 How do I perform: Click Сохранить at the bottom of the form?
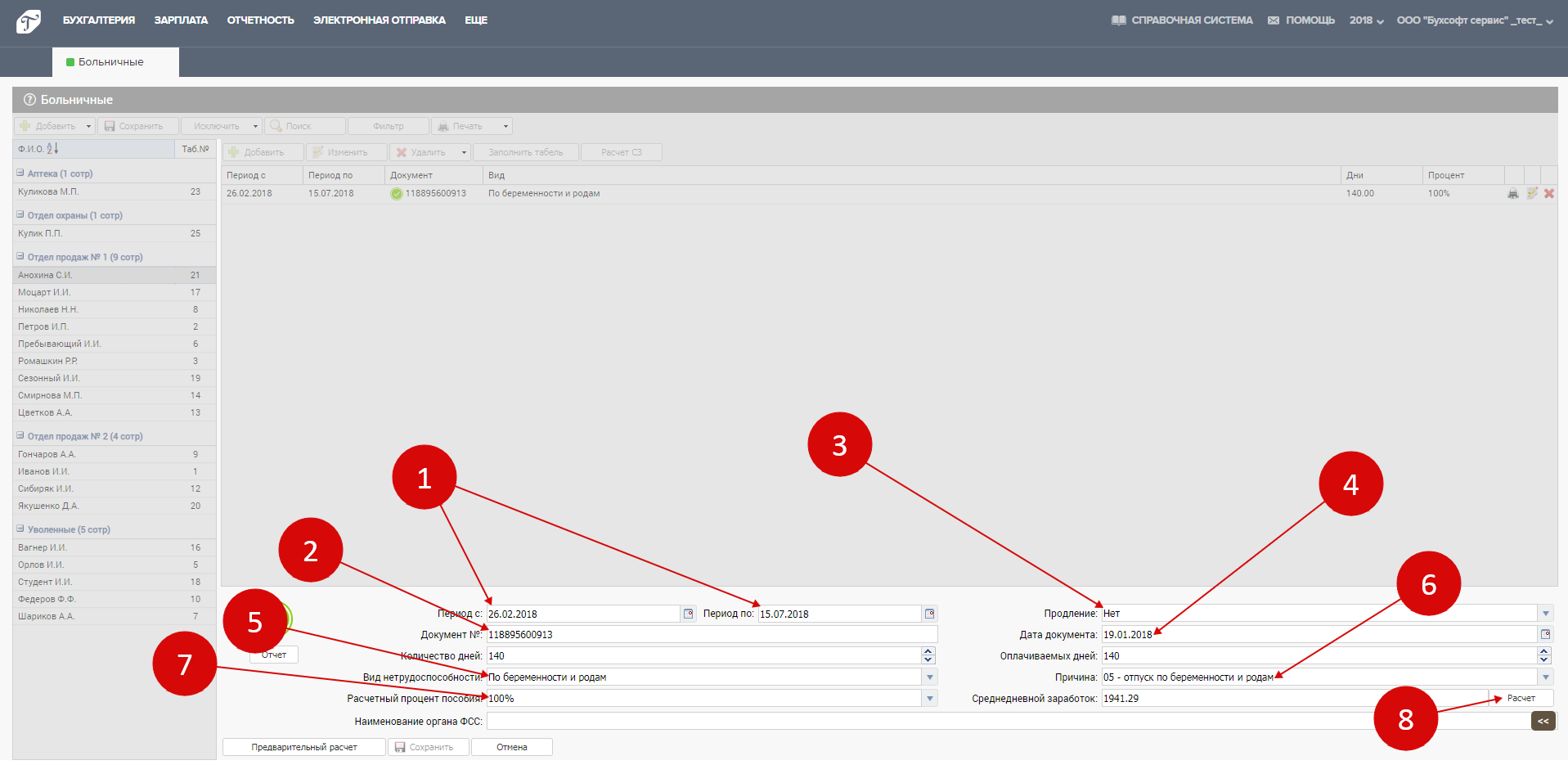click(x=429, y=747)
